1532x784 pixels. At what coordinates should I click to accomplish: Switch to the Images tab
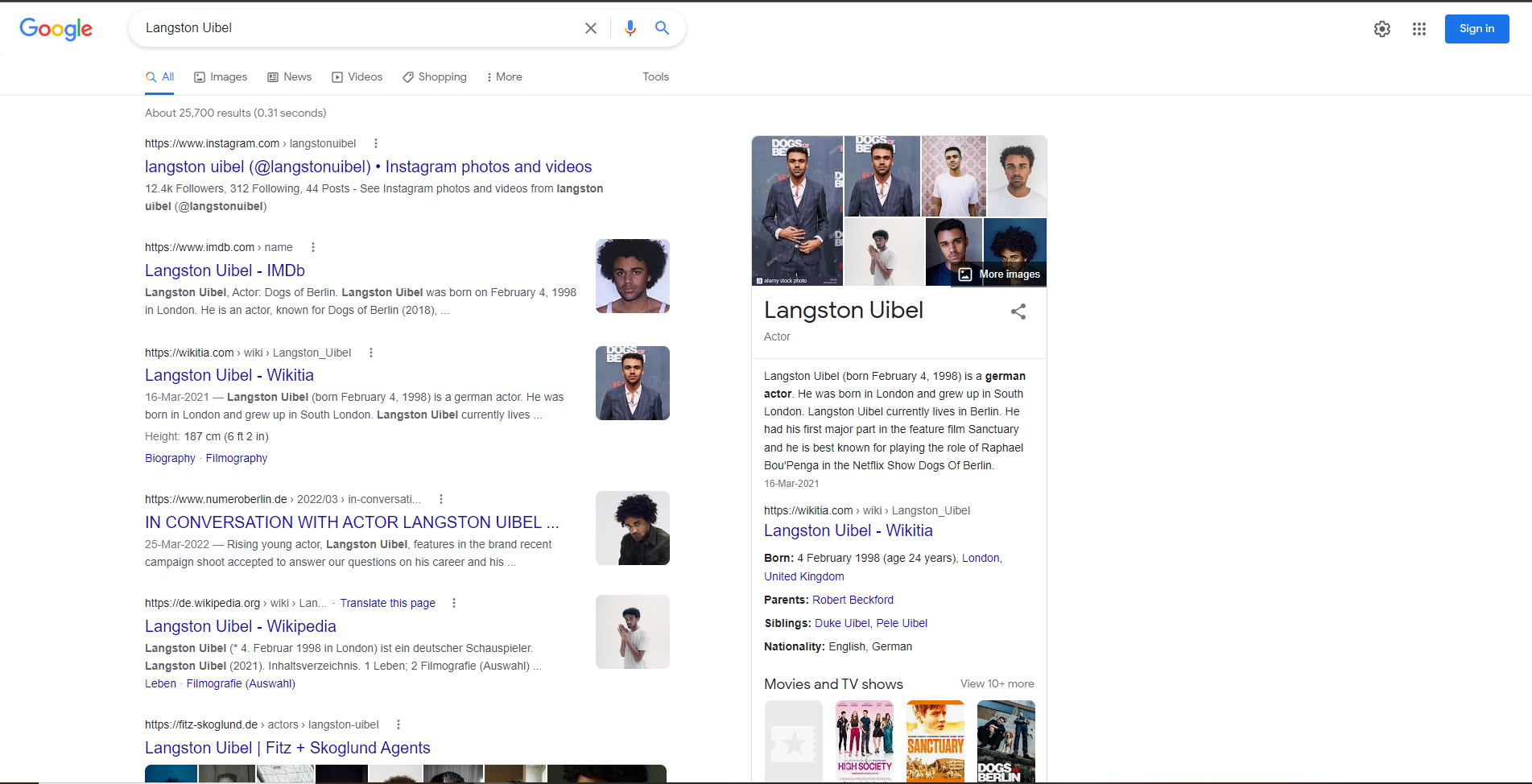pyautogui.click(x=221, y=77)
